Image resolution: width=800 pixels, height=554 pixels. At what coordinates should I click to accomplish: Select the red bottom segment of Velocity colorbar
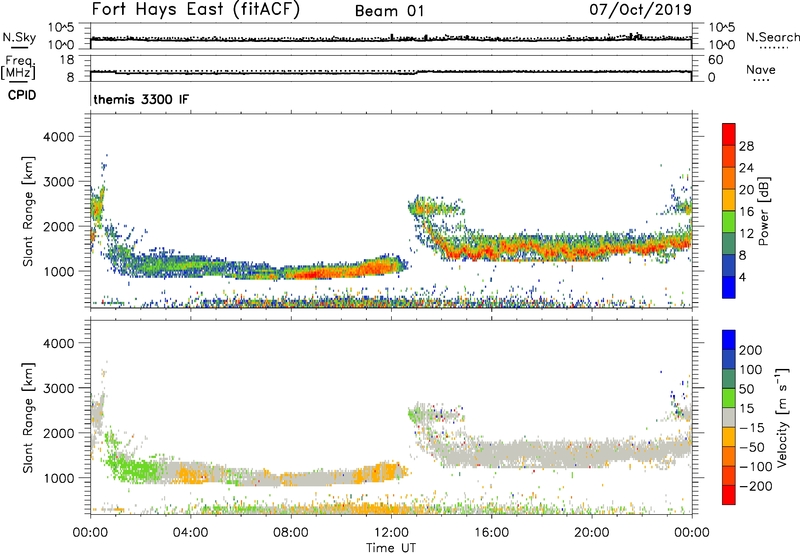coord(729,495)
